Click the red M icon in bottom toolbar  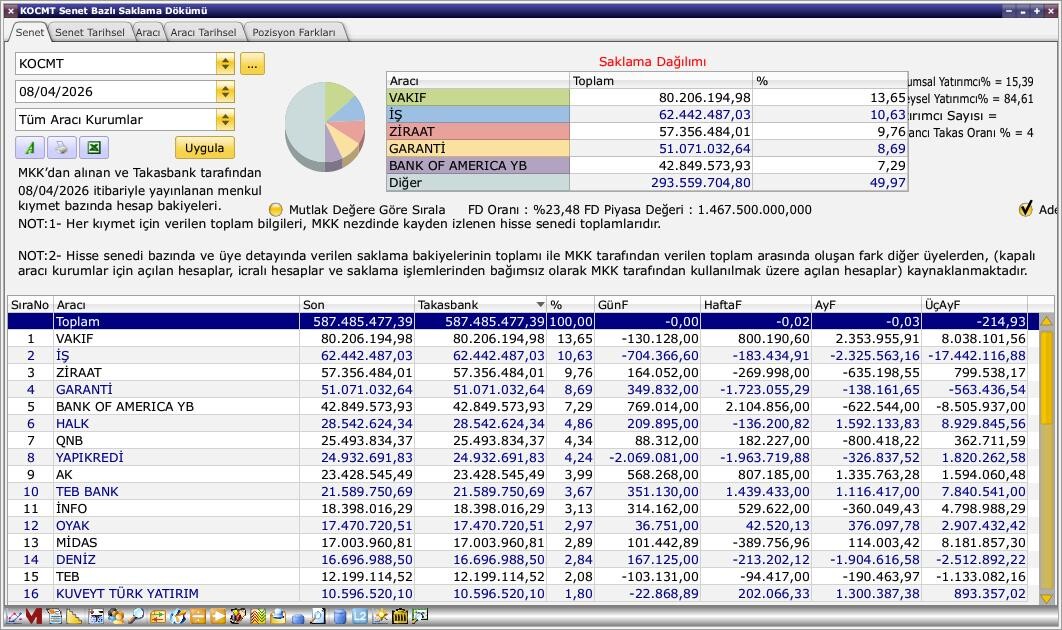pos(34,617)
